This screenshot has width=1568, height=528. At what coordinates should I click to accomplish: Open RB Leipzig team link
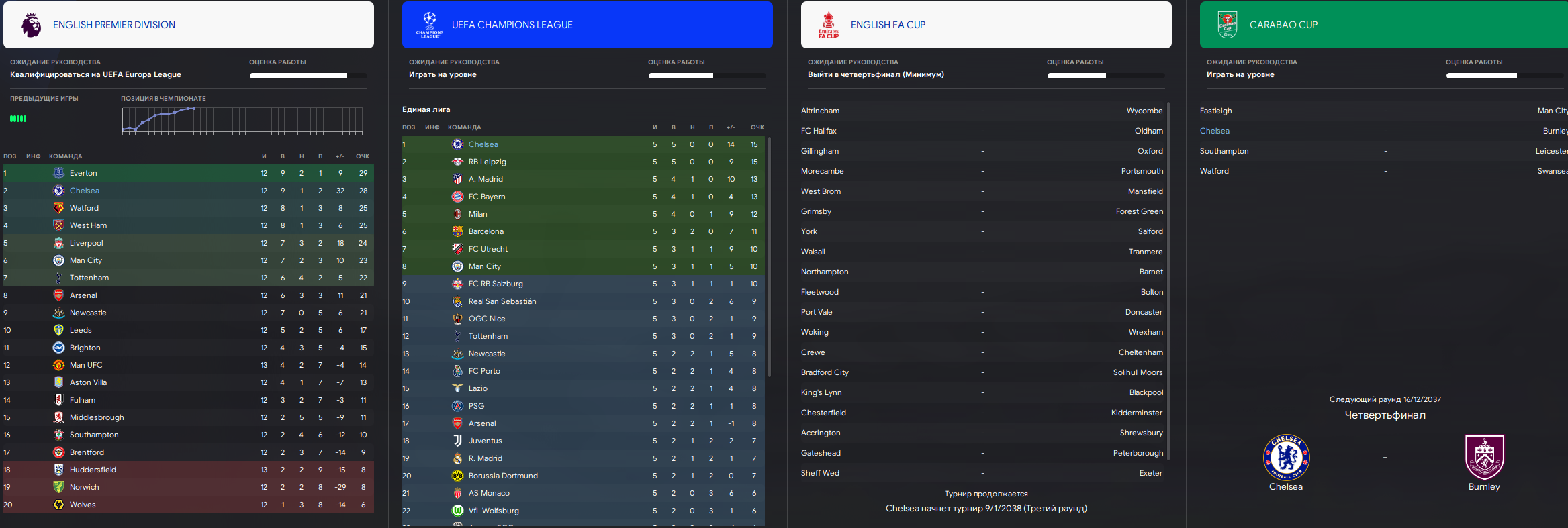point(488,162)
